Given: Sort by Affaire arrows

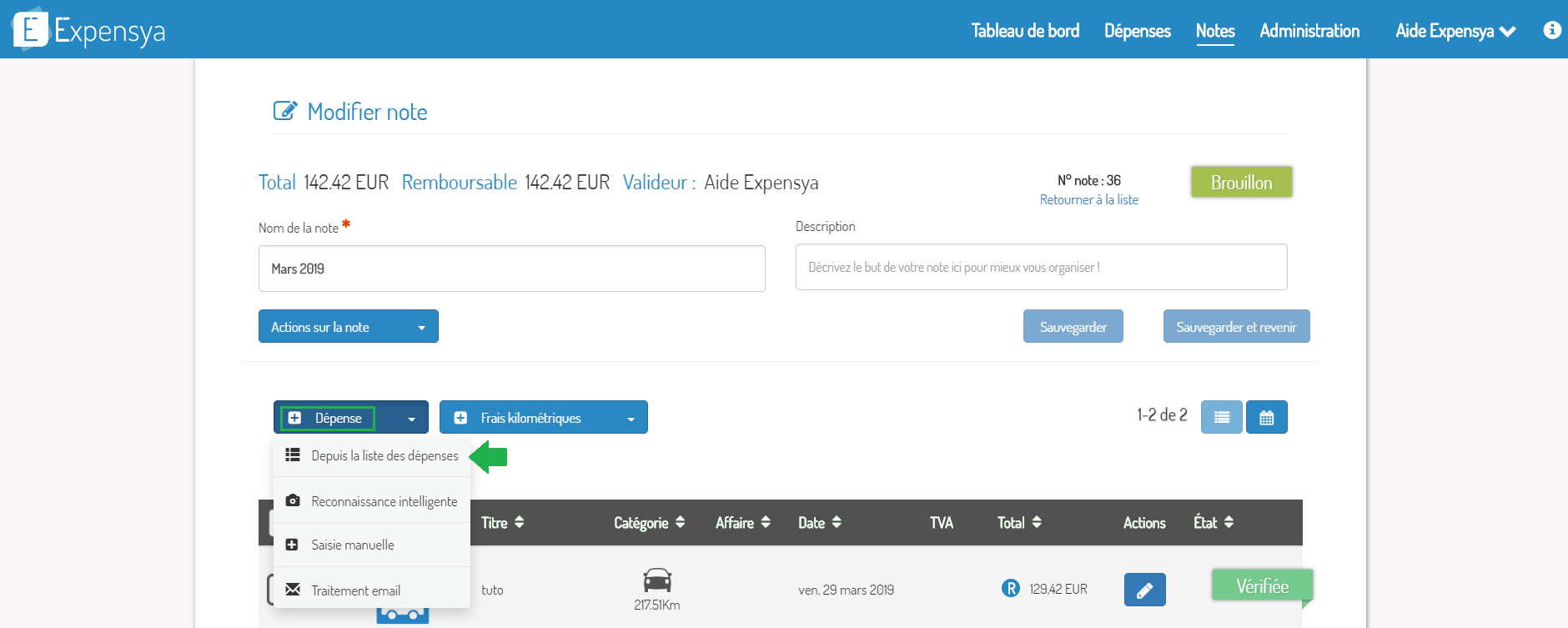Looking at the screenshot, I should coord(766,522).
